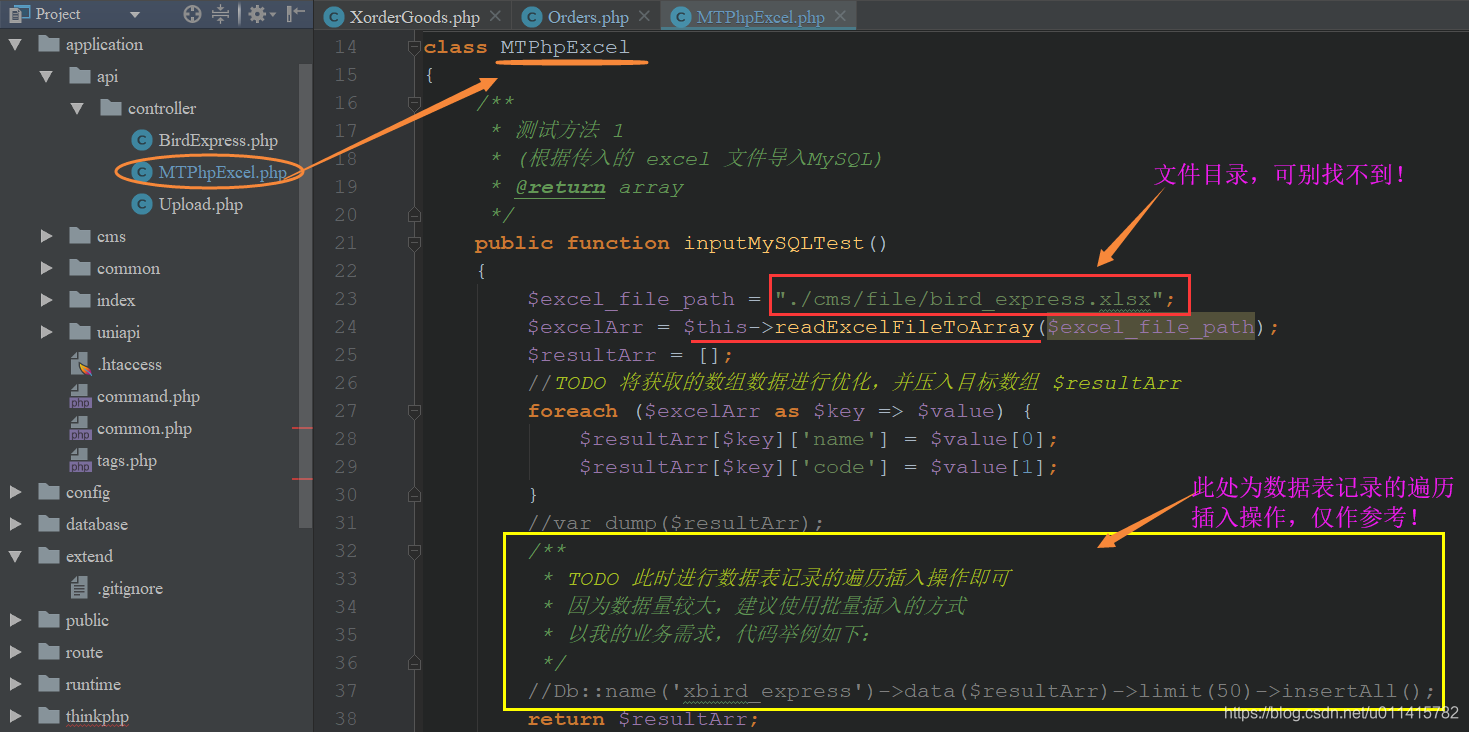Click the uniapi folder icon
Viewport: 1469px width, 732px height.
[x=80, y=332]
